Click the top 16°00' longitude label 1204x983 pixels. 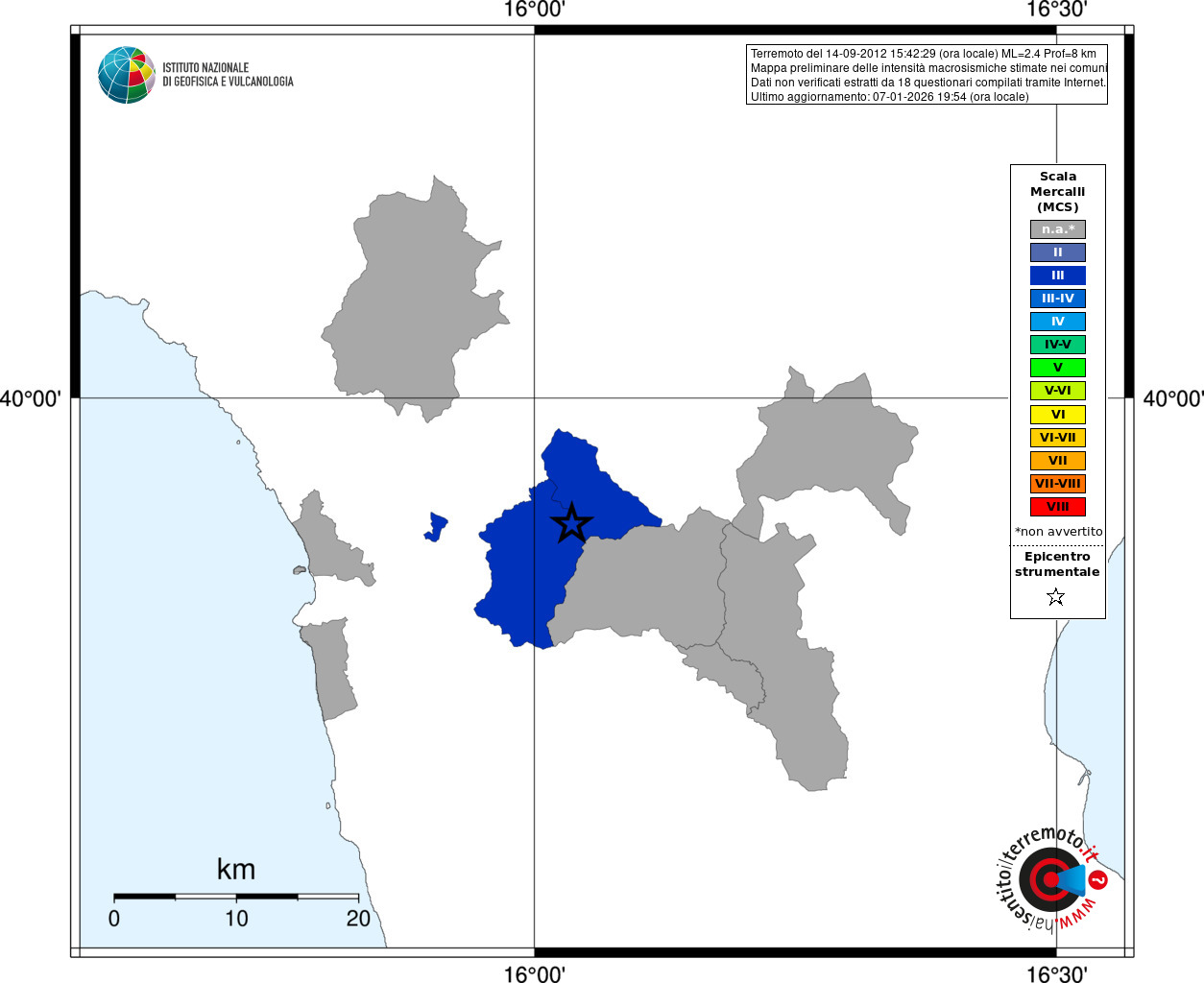(535, 10)
